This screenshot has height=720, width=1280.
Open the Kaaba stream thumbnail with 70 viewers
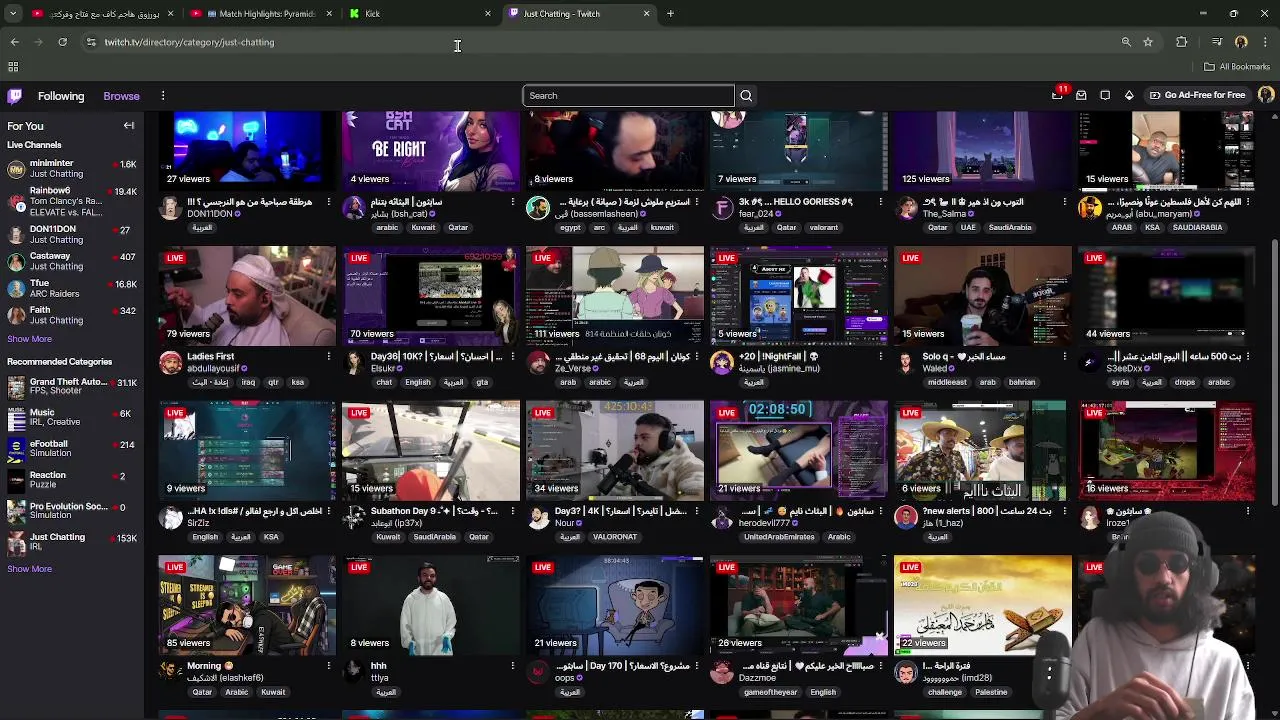pyautogui.click(x=431, y=295)
